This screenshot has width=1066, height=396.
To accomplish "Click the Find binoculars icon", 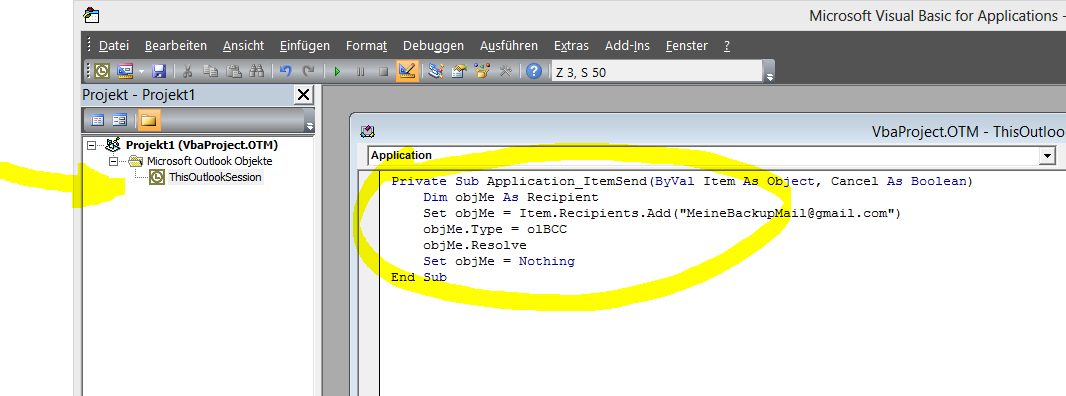I will 257,71.
